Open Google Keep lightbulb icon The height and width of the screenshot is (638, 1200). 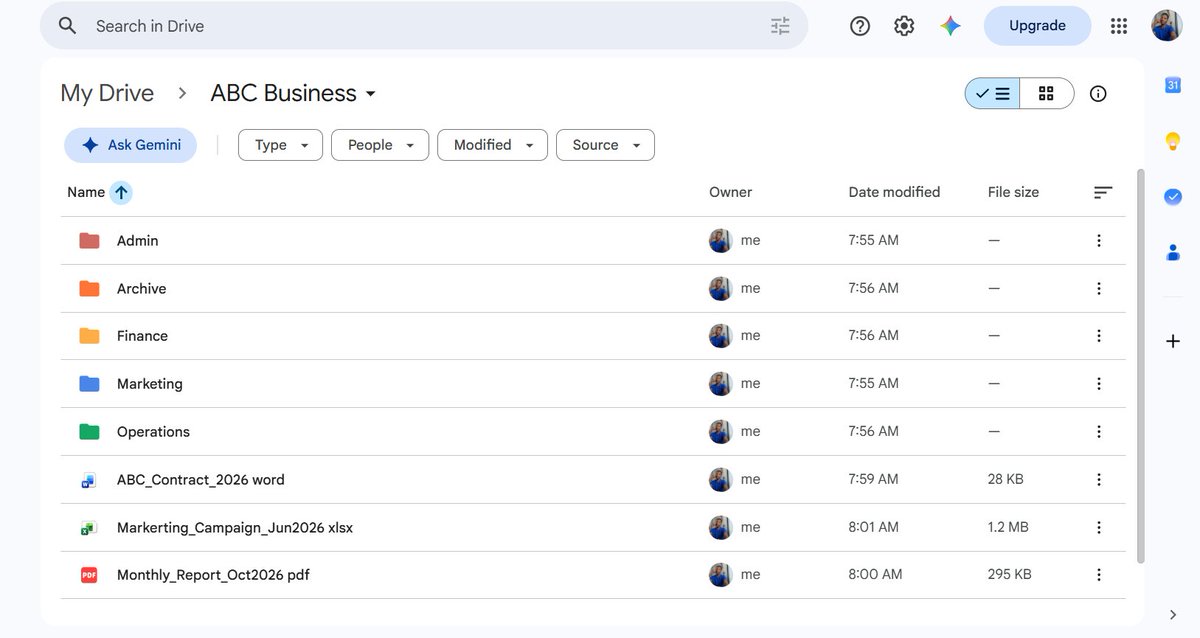pyautogui.click(x=1173, y=141)
